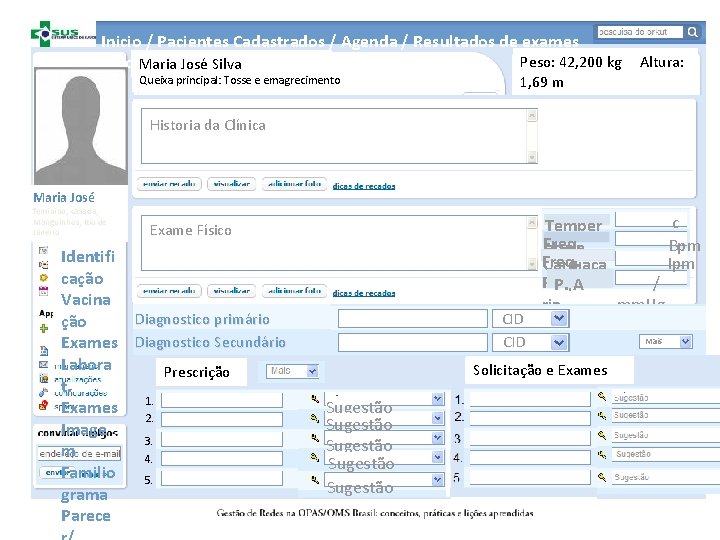Click Solicitação e Exames row 1 text field
720x540 pixels.
[530, 399]
